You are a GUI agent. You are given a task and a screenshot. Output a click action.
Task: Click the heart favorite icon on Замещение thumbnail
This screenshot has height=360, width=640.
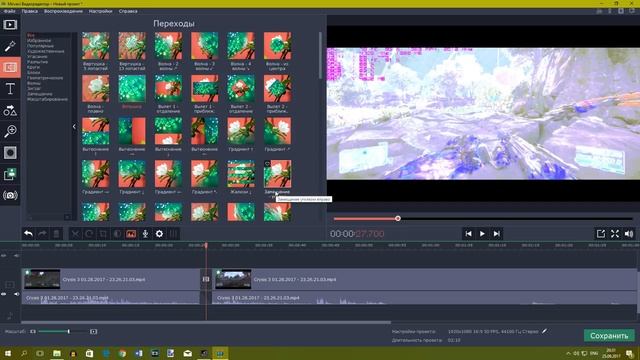[268, 164]
